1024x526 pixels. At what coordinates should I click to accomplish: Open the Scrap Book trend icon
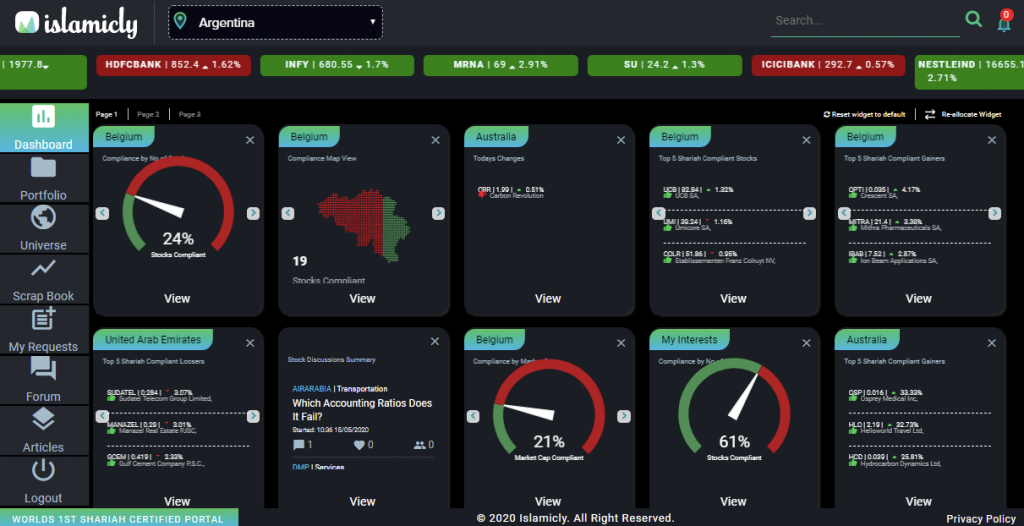(x=43, y=269)
